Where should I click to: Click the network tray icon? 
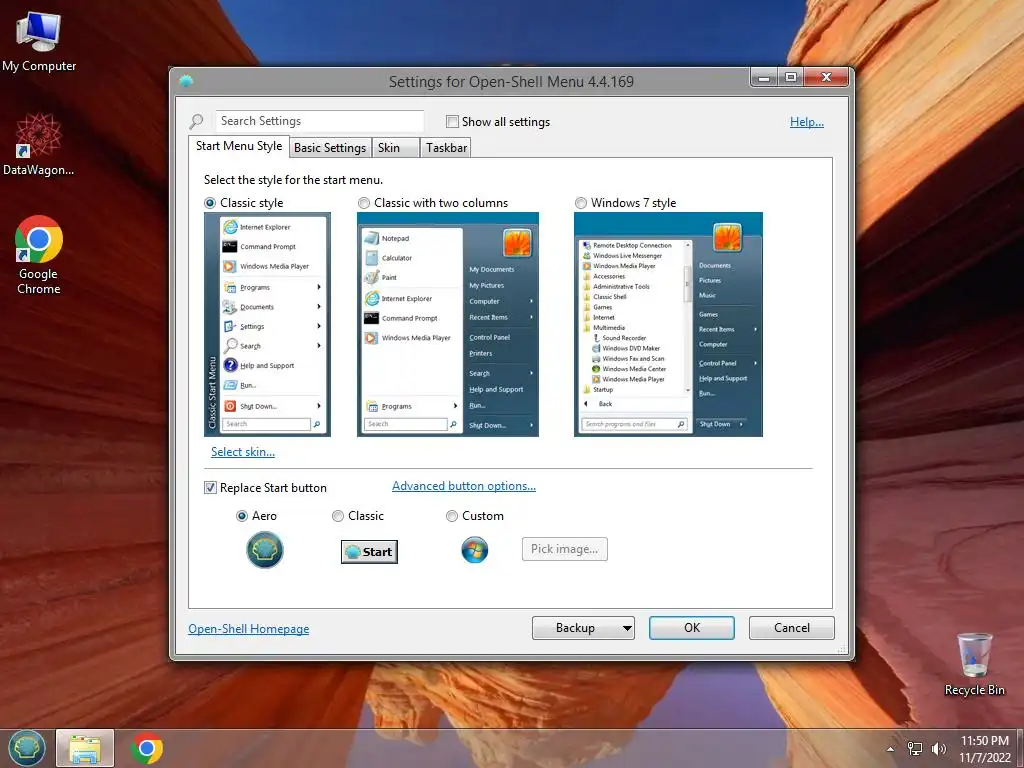pos(915,749)
